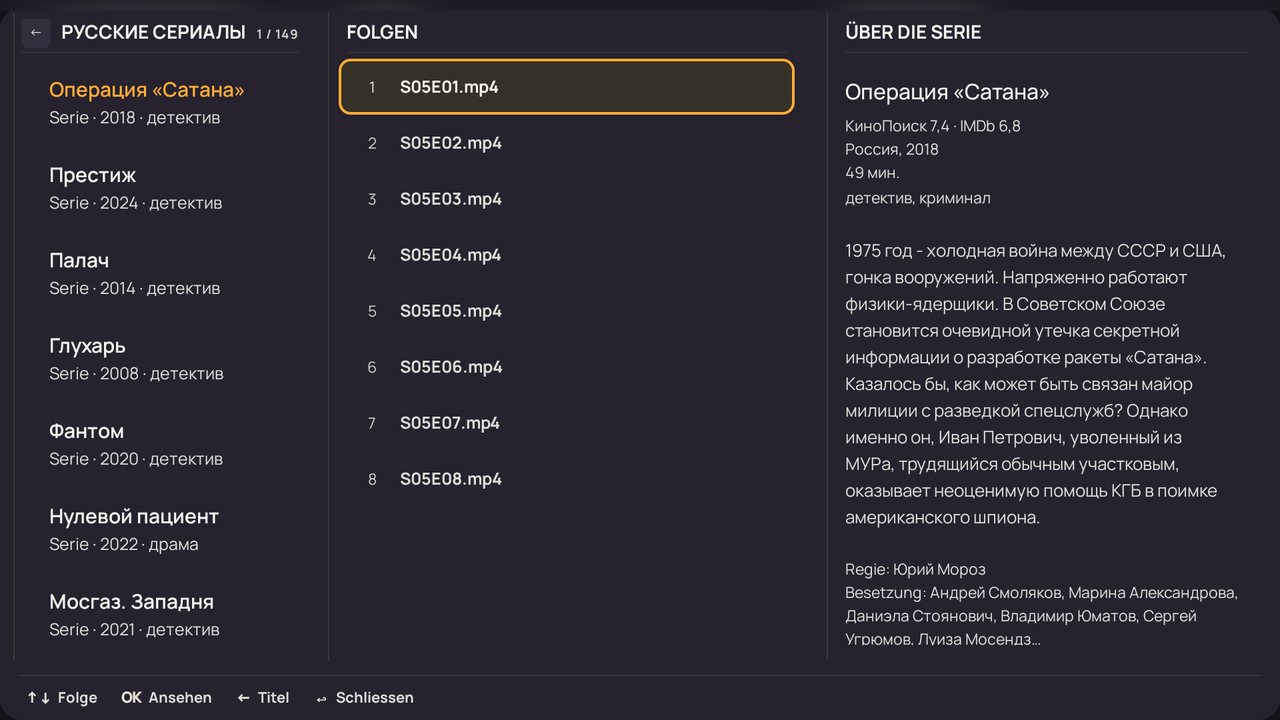The width and height of the screenshot is (1280, 720).
Task: Pick episode S05E05.mp4
Action: click(567, 311)
